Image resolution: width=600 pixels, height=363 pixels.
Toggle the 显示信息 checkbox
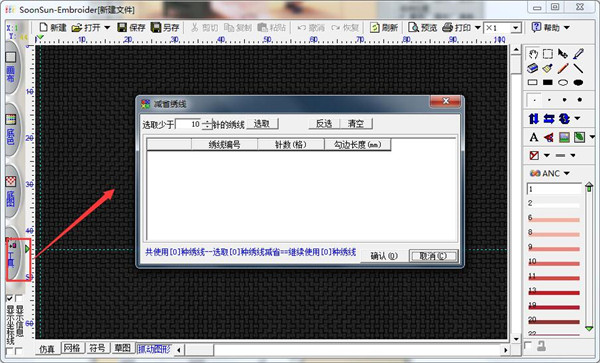[x=18, y=298]
